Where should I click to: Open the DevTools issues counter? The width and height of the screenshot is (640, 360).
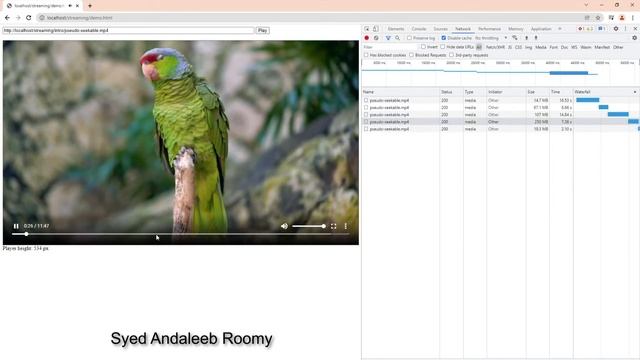[602, 29]
